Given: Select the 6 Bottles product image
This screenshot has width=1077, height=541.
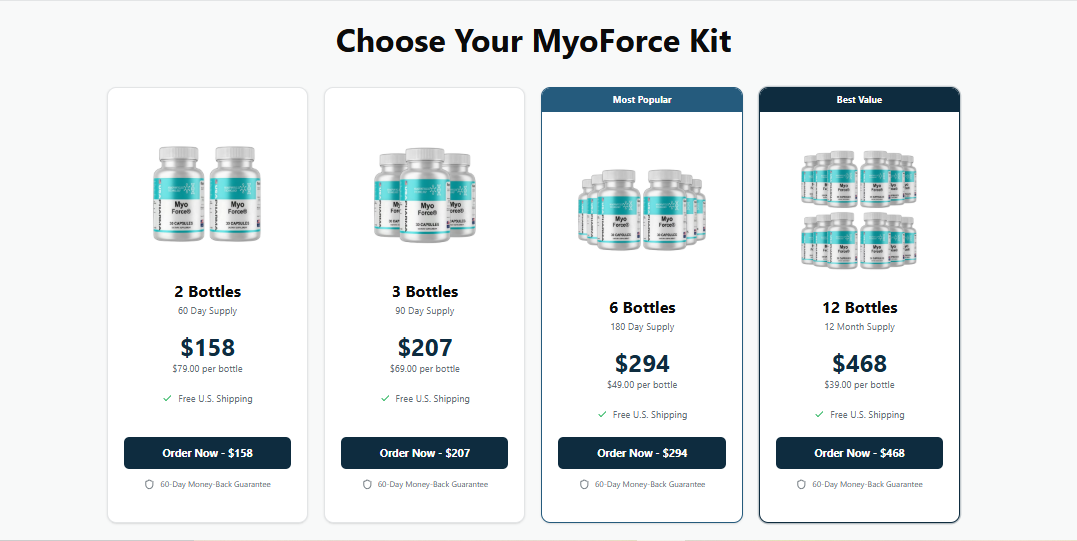Looking at the screenshot, I should (x=642, y=210).
